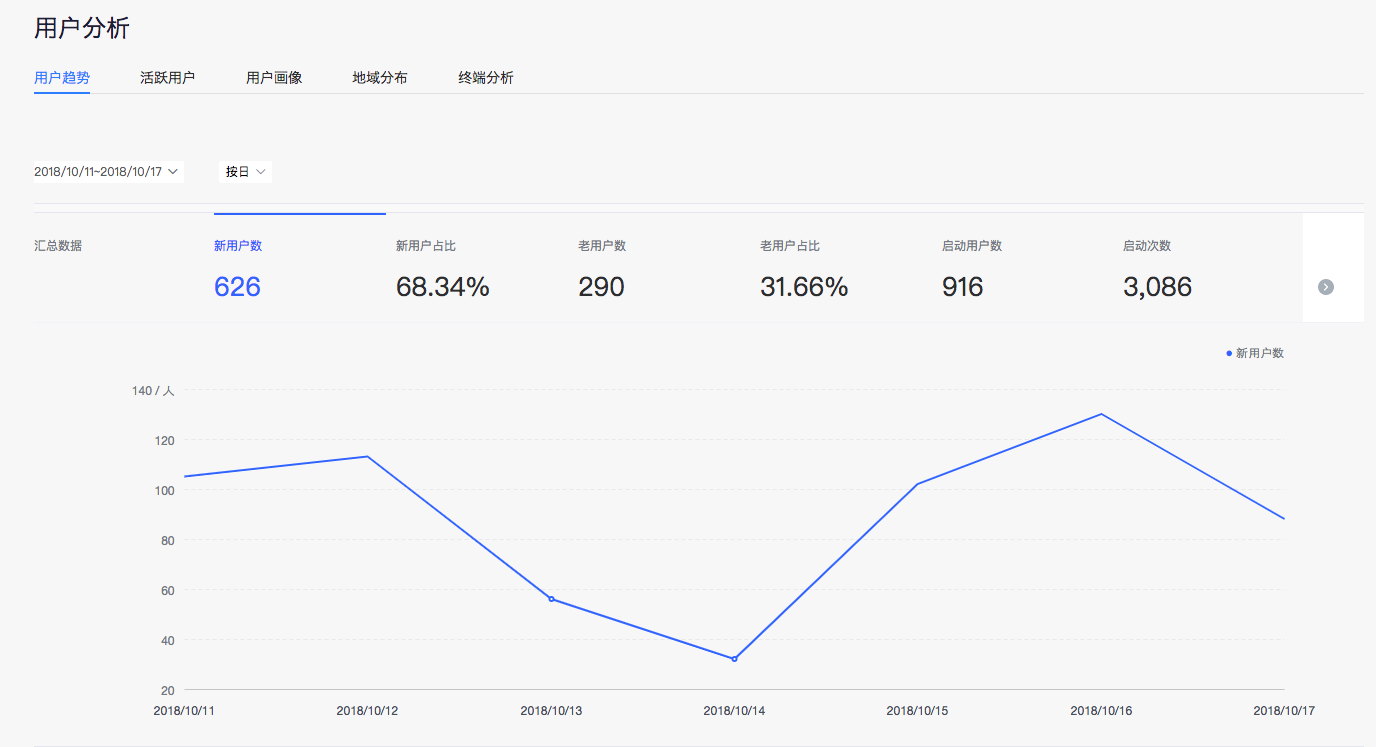The width and height of the screenshot is (1376, 747).
Task: Select the 终端分析 tab
Action: 486,78
